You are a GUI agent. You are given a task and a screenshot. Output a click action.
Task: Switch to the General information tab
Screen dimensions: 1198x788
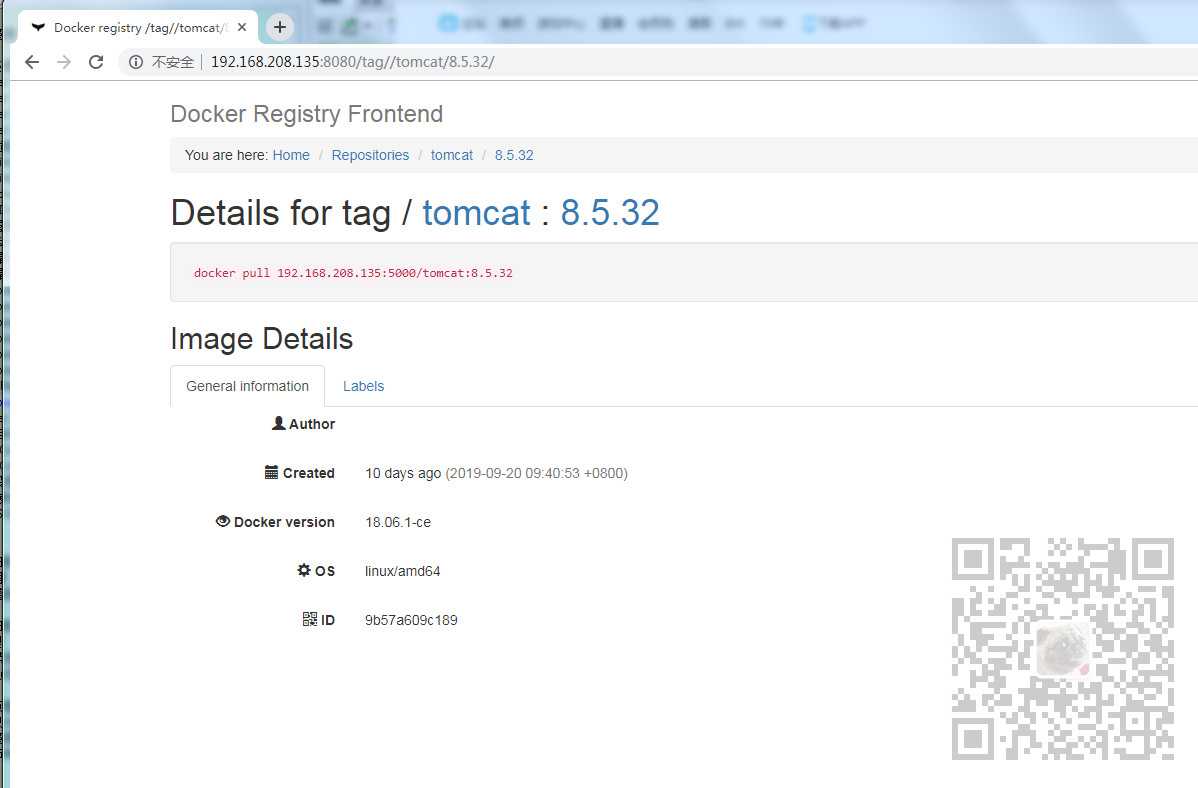click(248, 386)
